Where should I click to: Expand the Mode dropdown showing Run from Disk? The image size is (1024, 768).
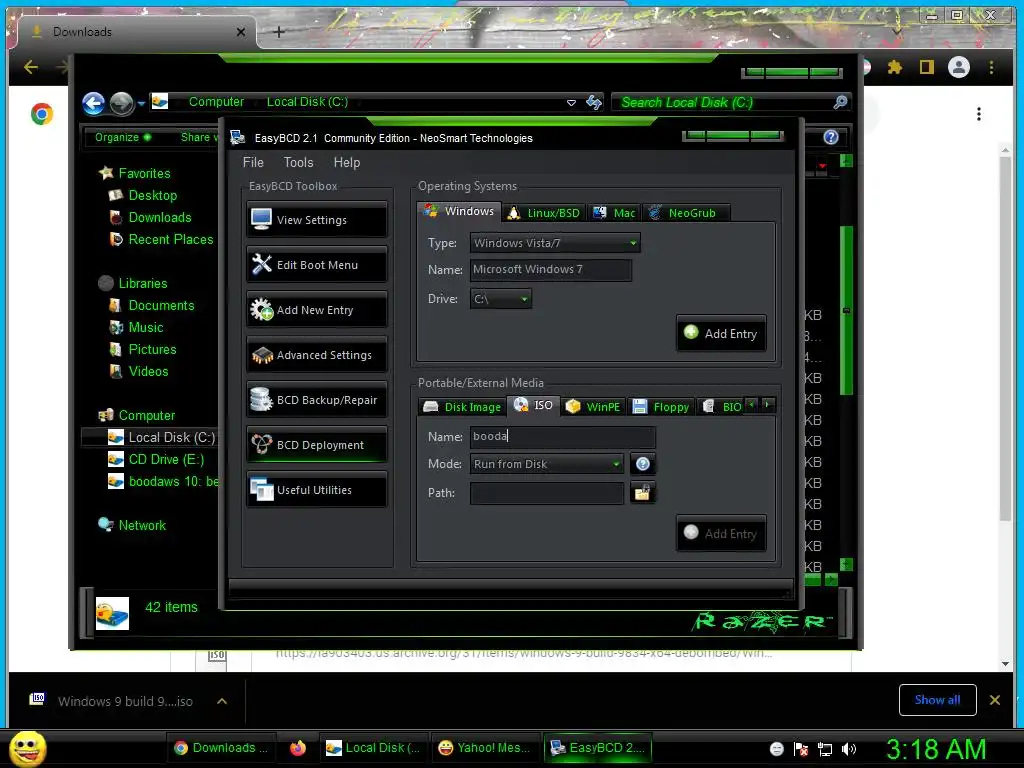click(547, 464)
